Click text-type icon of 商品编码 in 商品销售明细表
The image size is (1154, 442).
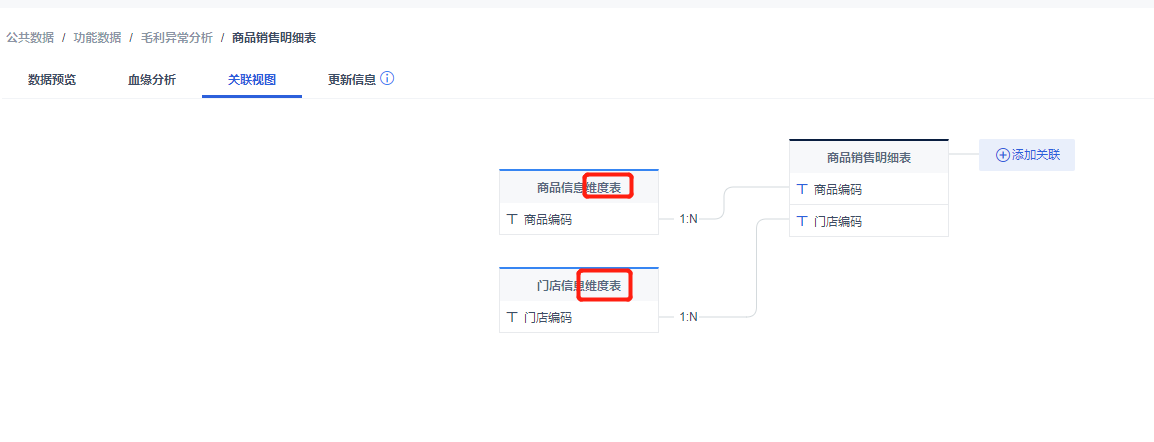(x=802, y=189)
